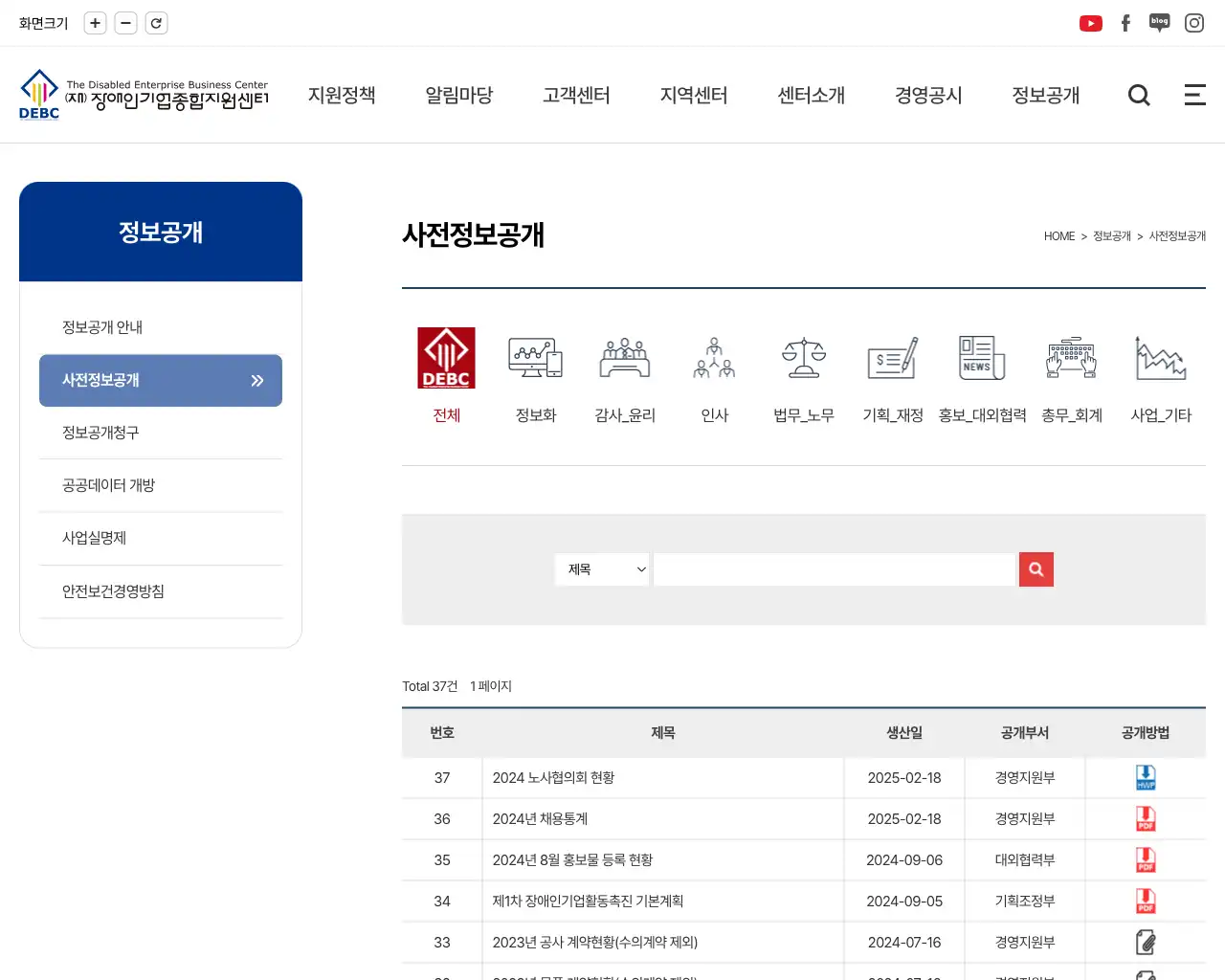Screen dimensions: 1225x980
Task: Open post 2024년 8월 홍보물 등록 현황
Action: coord(572,860)
